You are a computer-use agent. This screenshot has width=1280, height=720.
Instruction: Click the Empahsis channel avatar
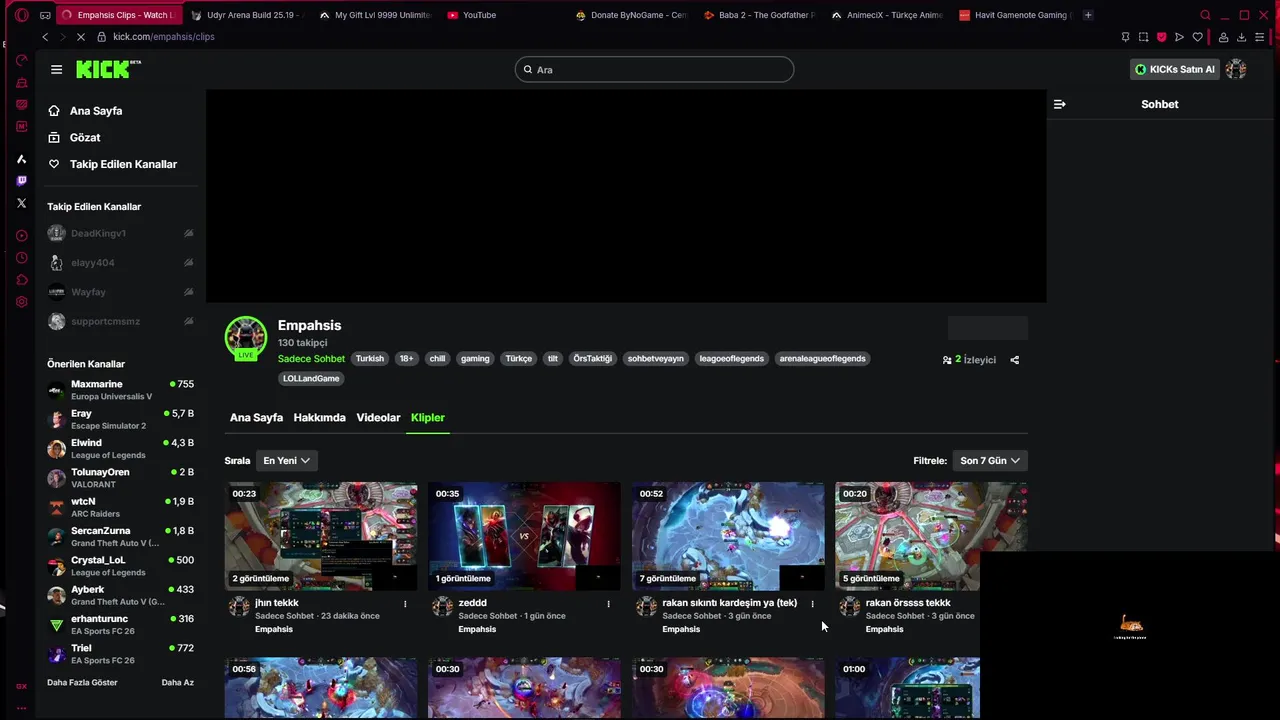(245, 338)
